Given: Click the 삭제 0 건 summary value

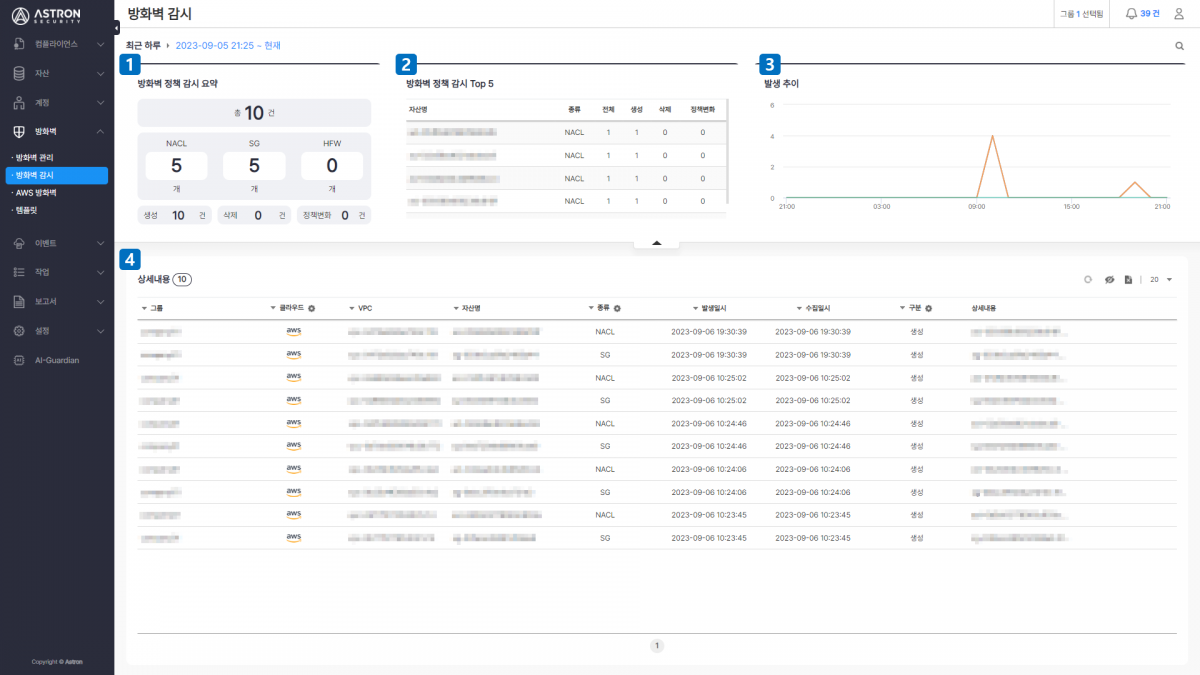Looking at the screenshot, I should click(254, 215).
